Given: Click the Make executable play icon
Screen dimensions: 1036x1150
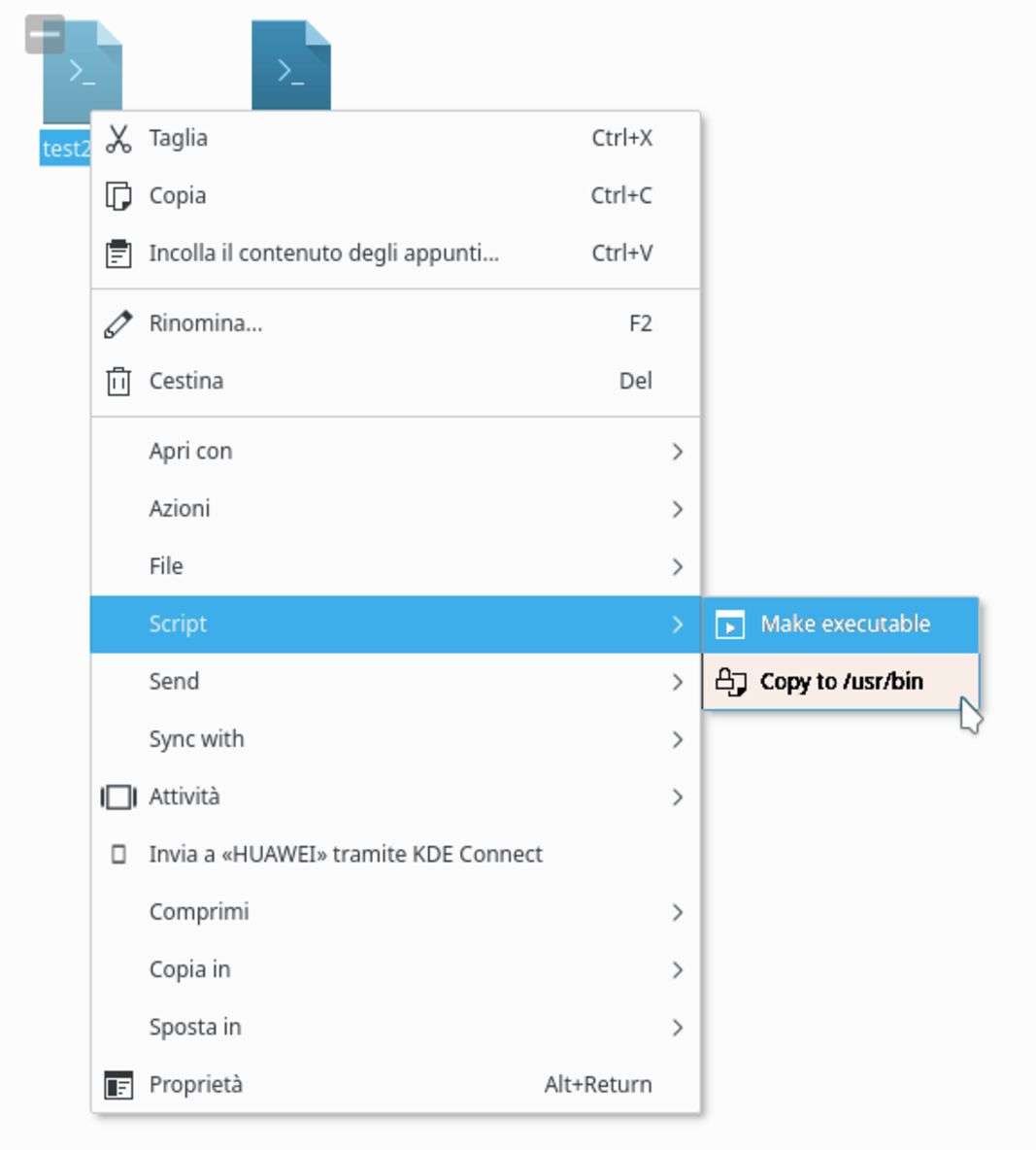Looking at the screenshot, I should [x=729, y=625].
